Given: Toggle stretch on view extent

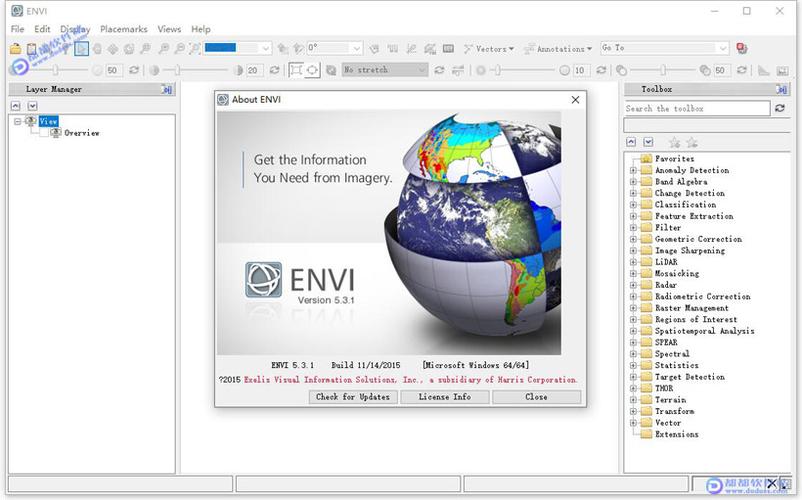Looking at the screenshot, I should tap(296, 70).
